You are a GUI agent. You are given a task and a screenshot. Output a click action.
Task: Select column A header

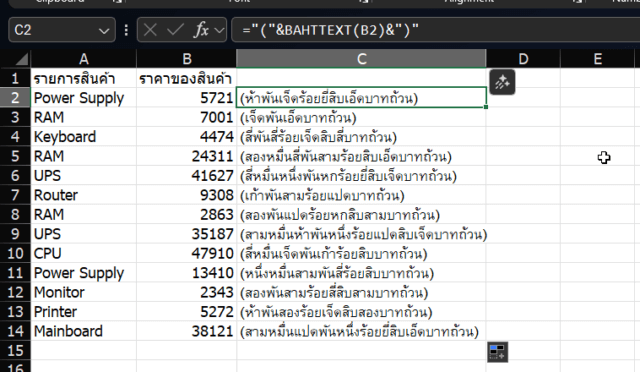coord(84,59)
